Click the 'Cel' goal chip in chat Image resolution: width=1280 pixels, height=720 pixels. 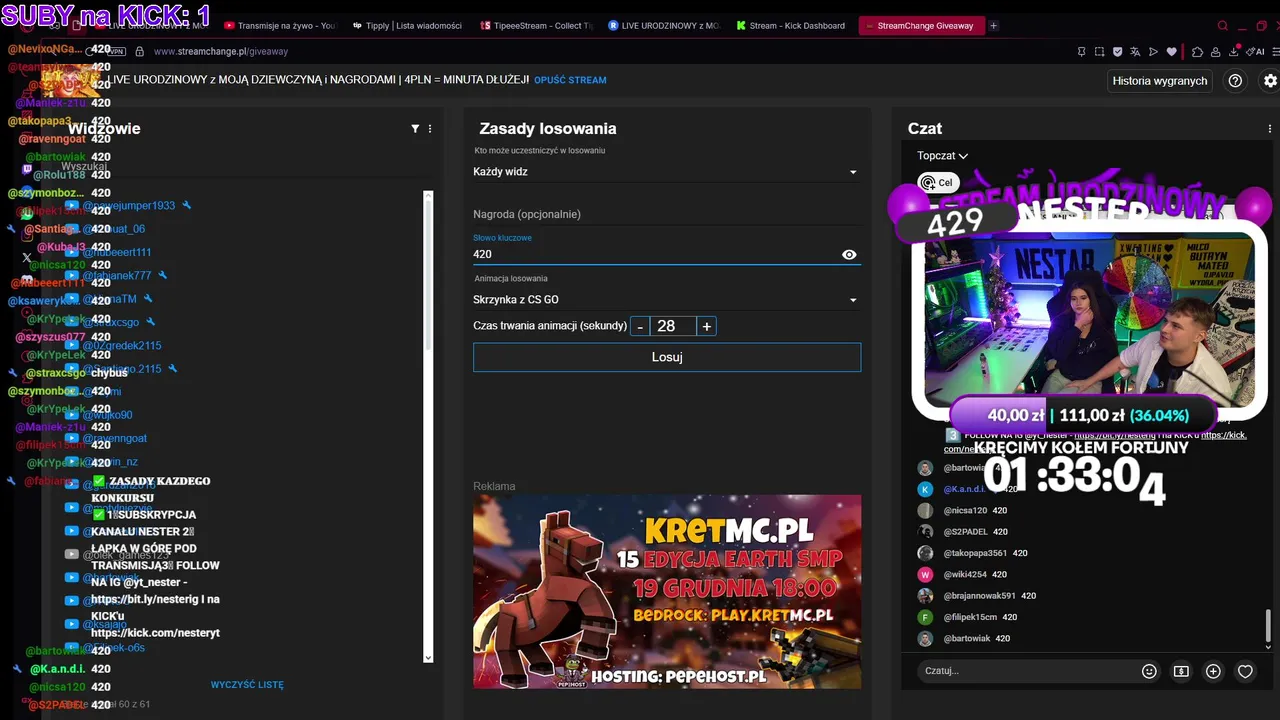pos(938,183)
